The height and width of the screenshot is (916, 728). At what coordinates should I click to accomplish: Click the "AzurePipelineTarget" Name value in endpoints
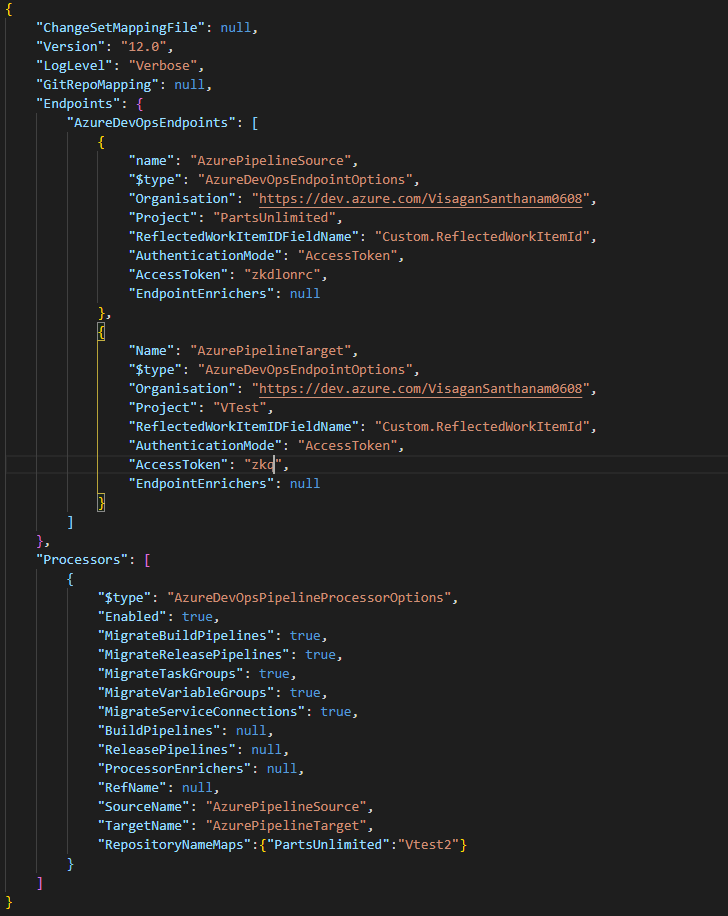[271, 351]
